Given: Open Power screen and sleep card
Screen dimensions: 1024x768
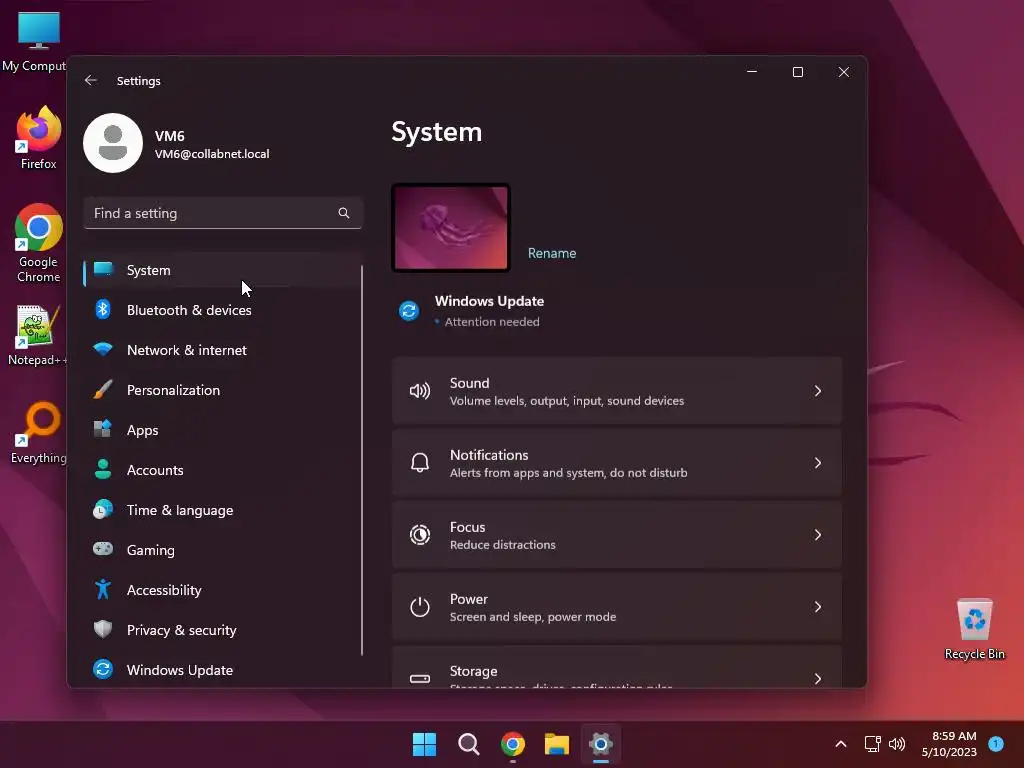Looking at the screenshot, I should pos(616,607).
